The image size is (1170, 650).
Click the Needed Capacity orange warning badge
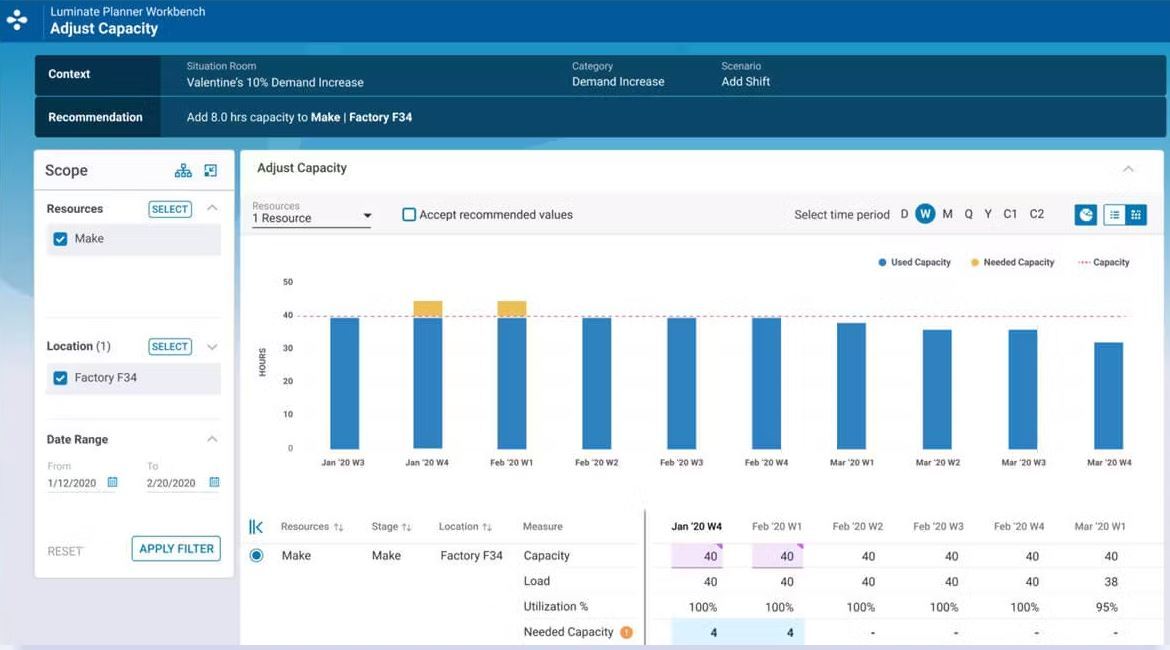tap(626, 632)
